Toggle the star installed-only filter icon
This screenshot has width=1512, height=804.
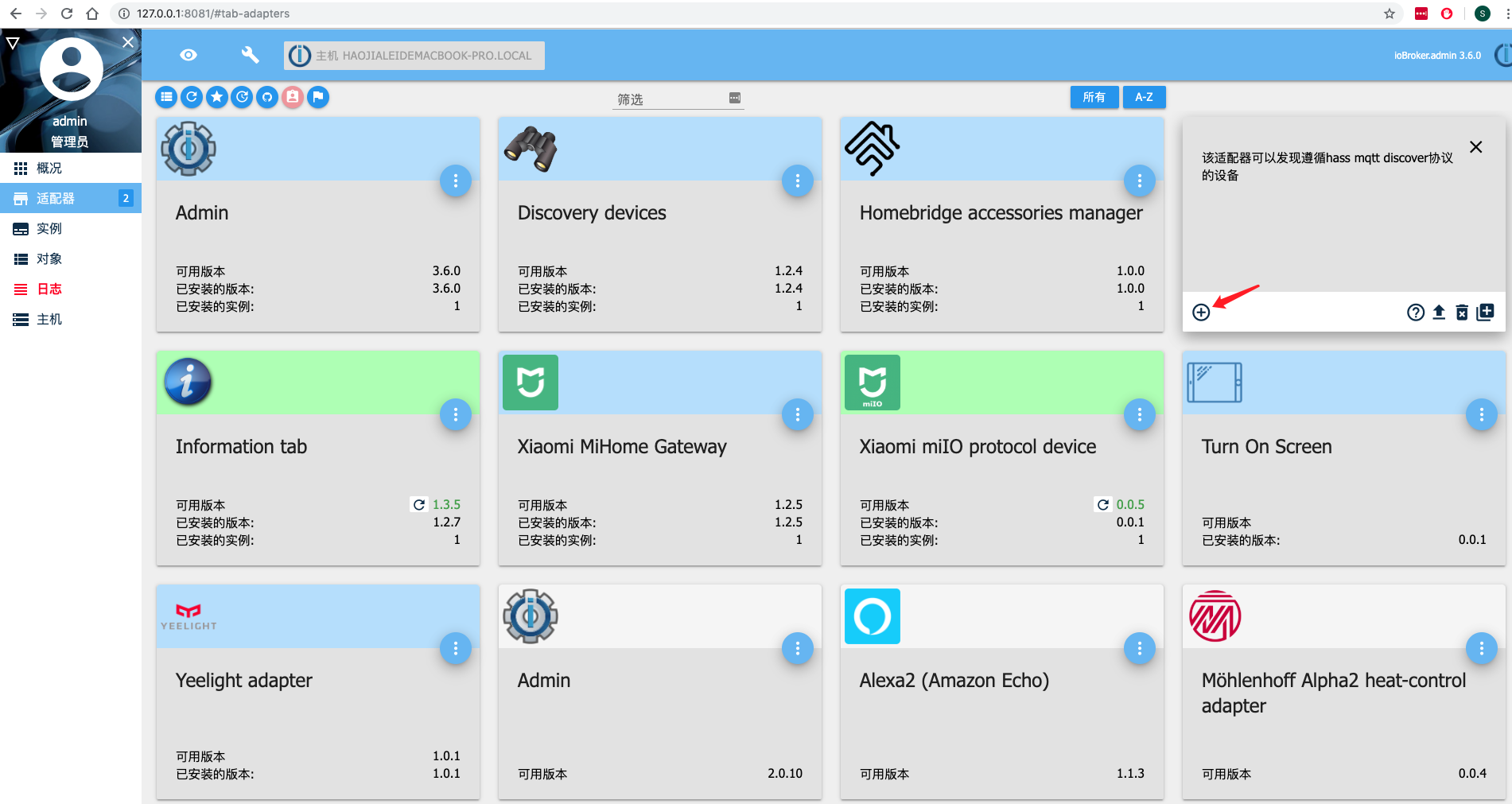pyautogui.click(x=217, y=97)
